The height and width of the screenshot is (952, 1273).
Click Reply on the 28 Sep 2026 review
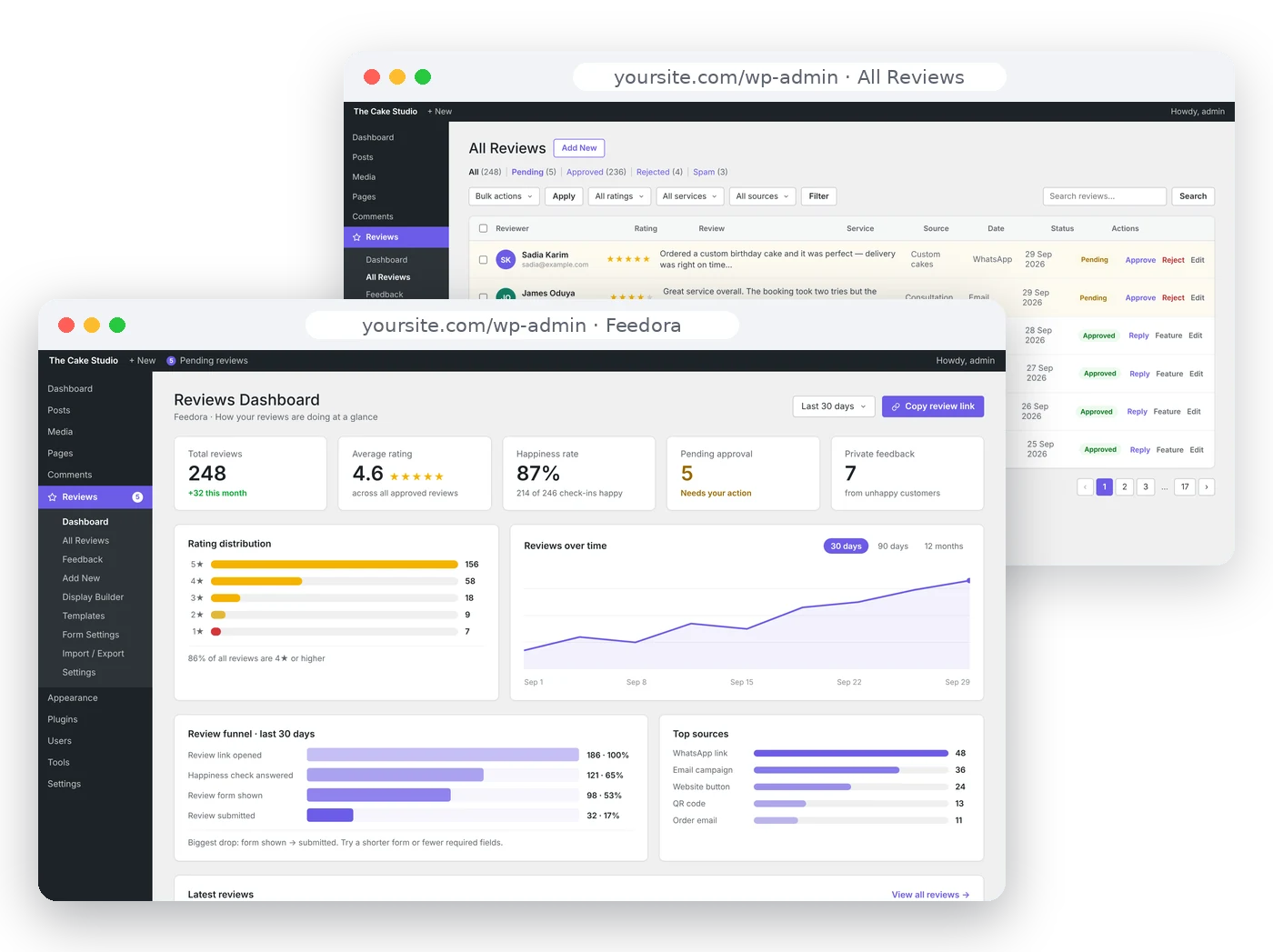pos(1138,336)
